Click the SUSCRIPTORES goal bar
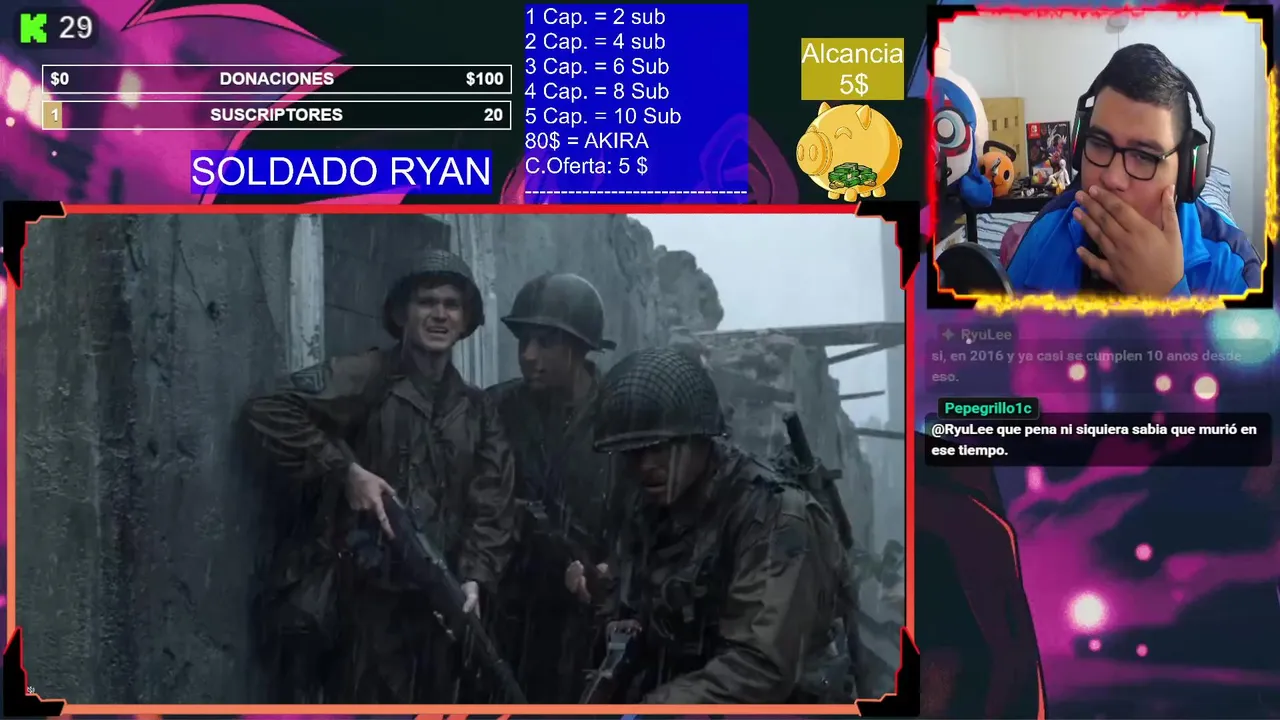Image resolution: width=1280 pixels, height=720 pixels. pyautogui.click(x=277, y=115)
